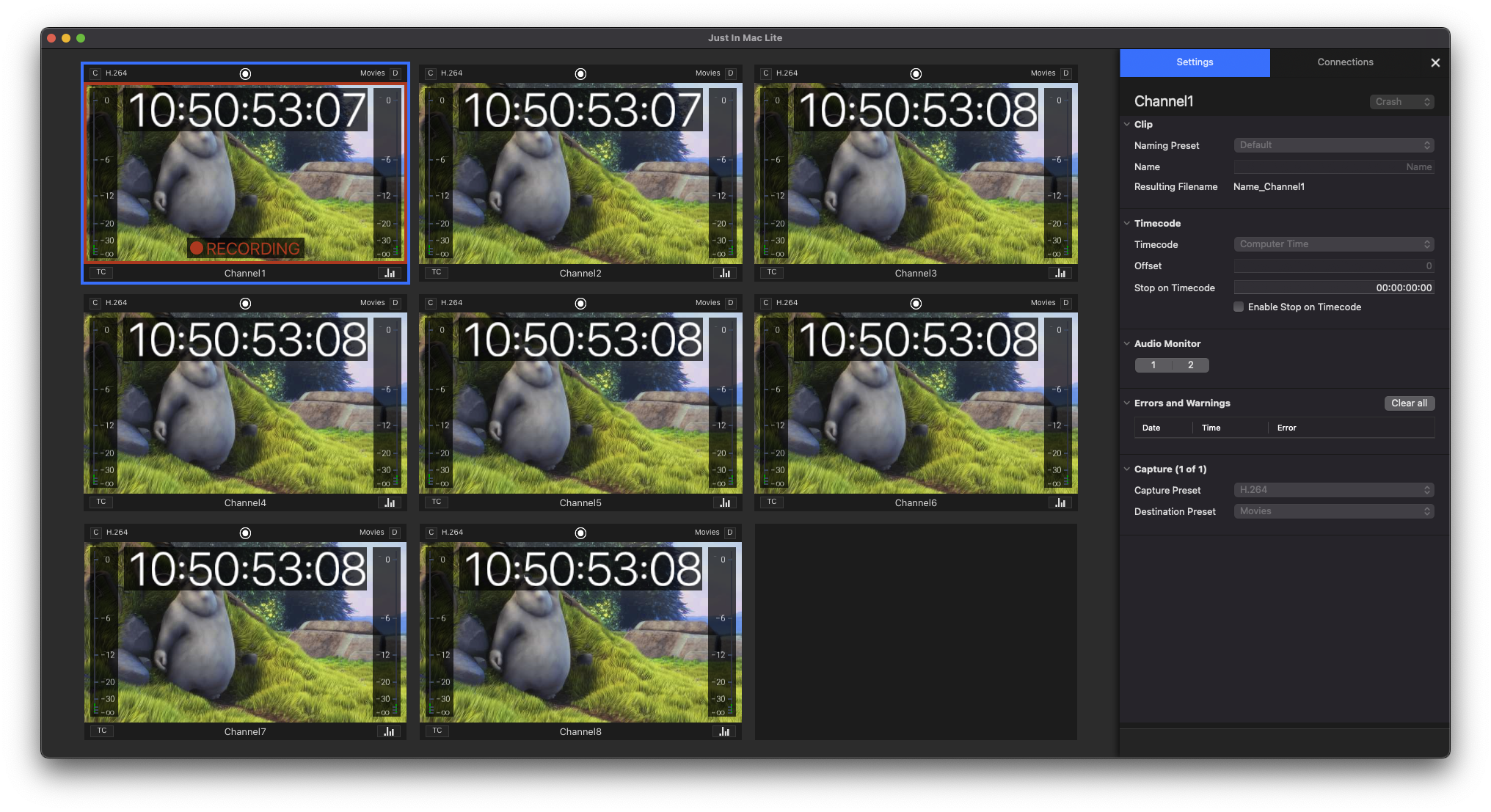The width and height of the screenshot is (1491, 812).
Task: Select the Channel4 video preview
Action: 245,403
